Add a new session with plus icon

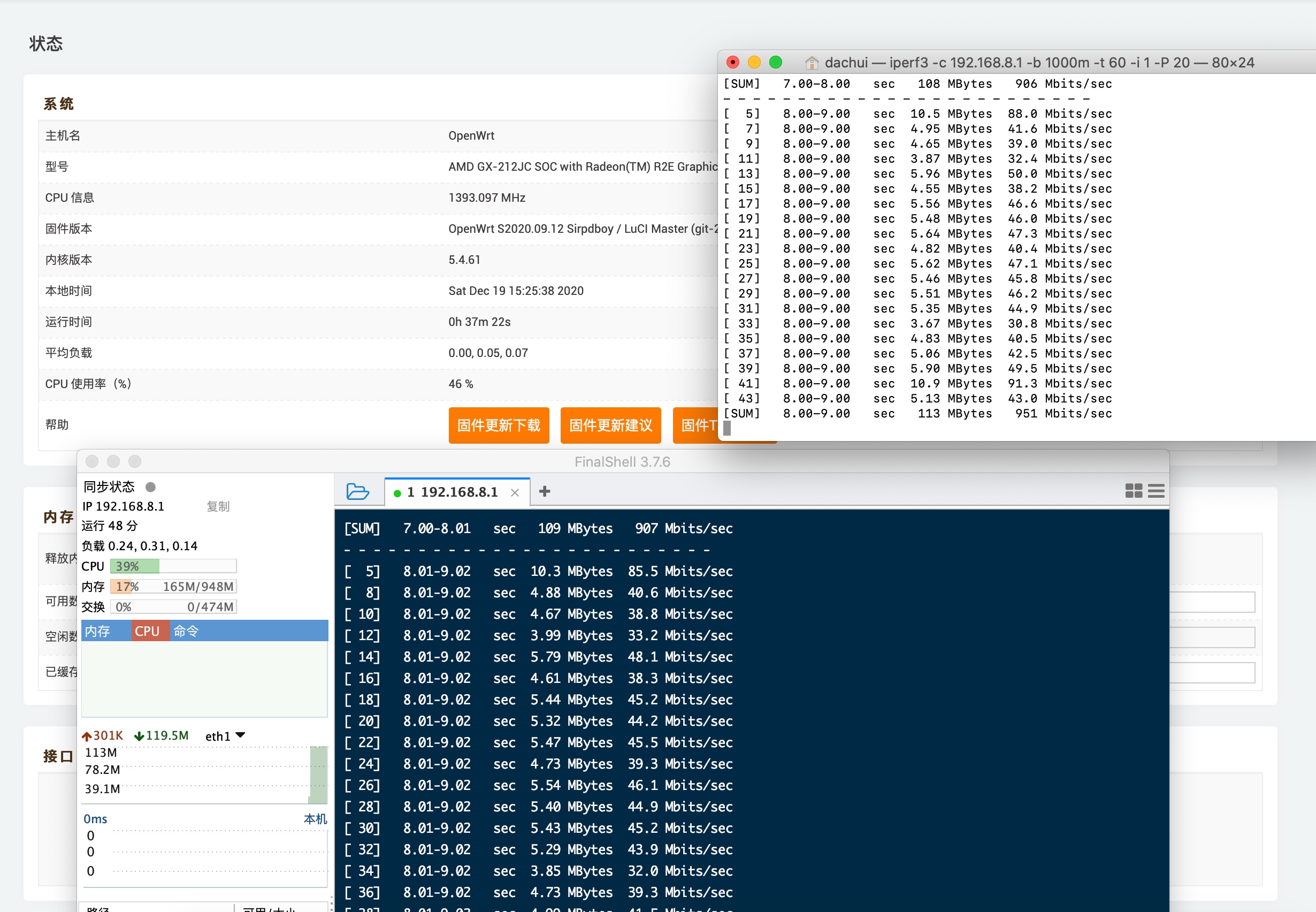point(545,491)
